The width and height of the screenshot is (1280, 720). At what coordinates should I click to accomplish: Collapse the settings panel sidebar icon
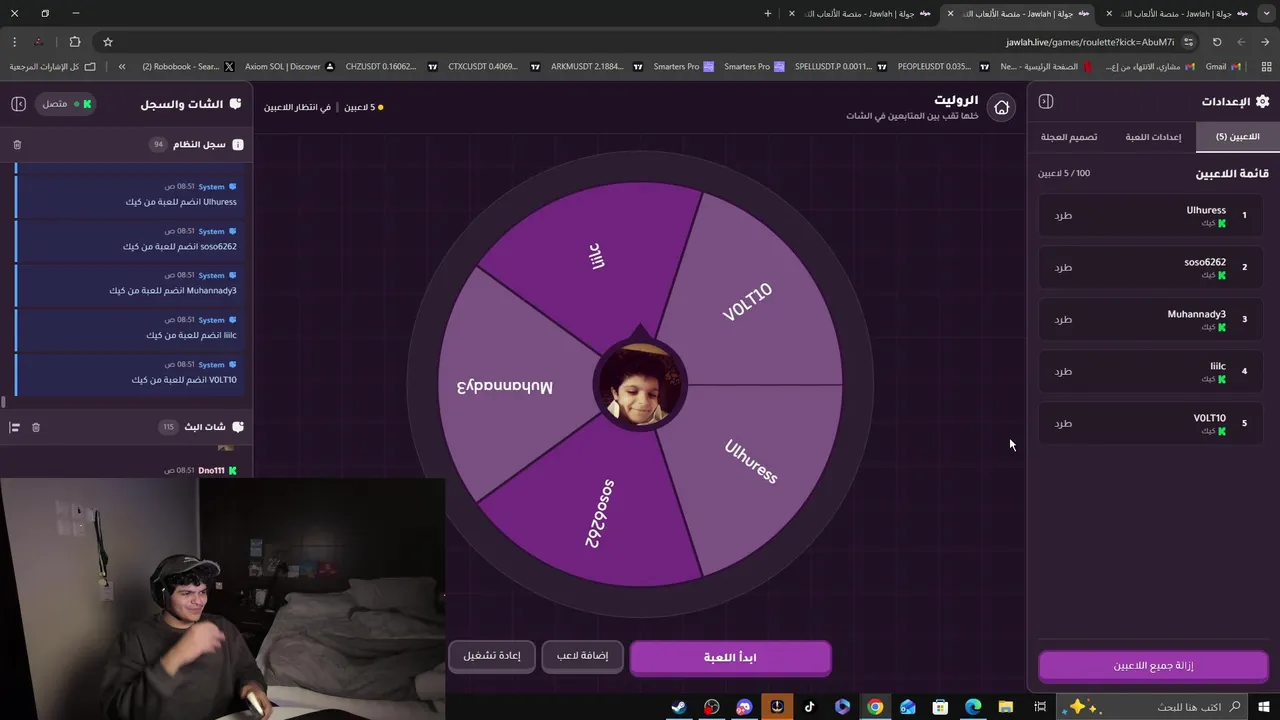1046,101
